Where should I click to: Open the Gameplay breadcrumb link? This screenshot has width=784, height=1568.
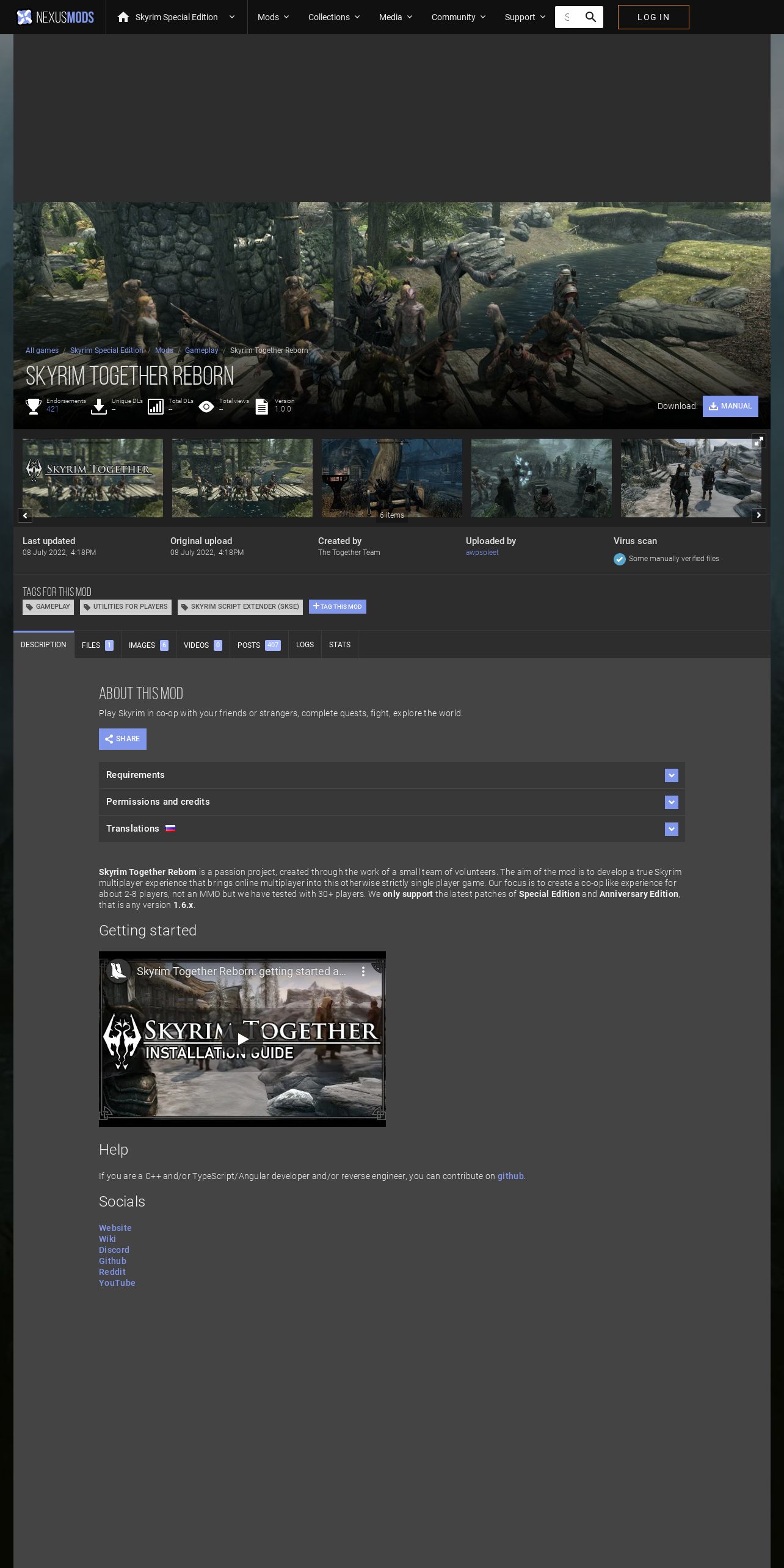201,350
